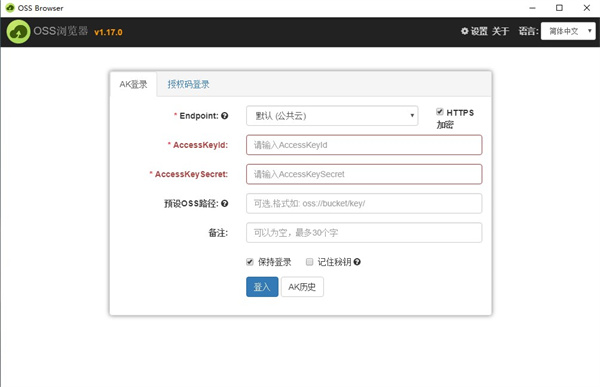The image size is (600, 387).
Task: Enable the 记住秘钥 checkbox
Action: (x=310, y=262)
